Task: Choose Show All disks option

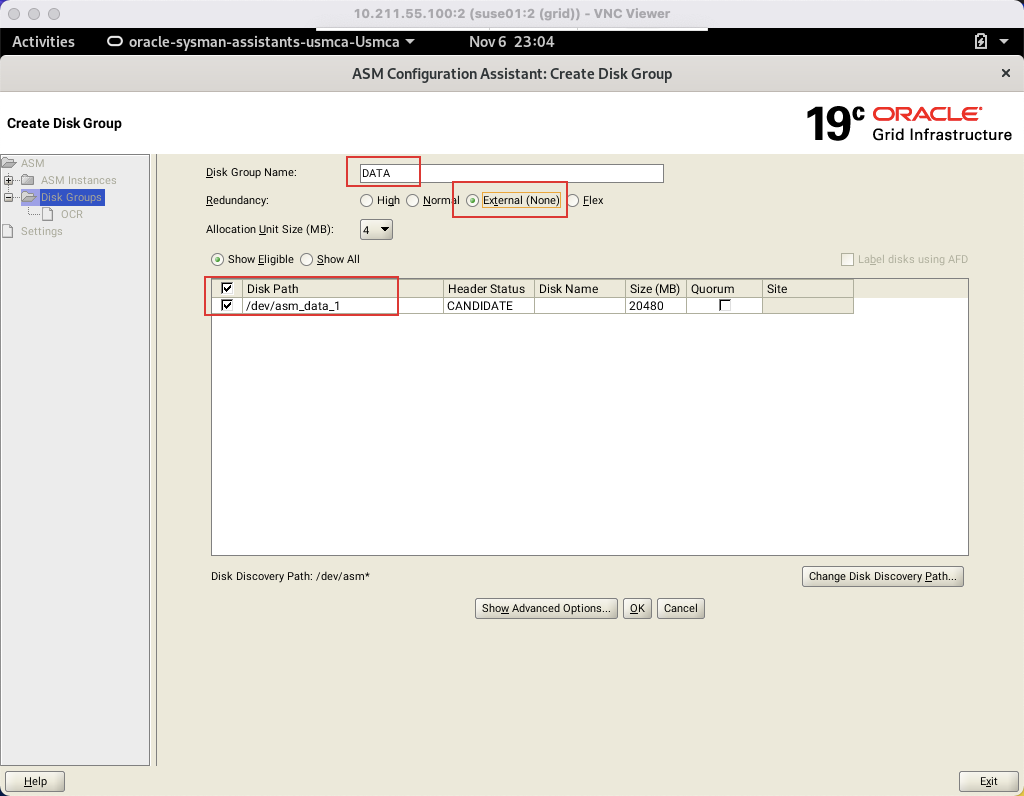Action: pyautogui.click(x=306, y=259)
